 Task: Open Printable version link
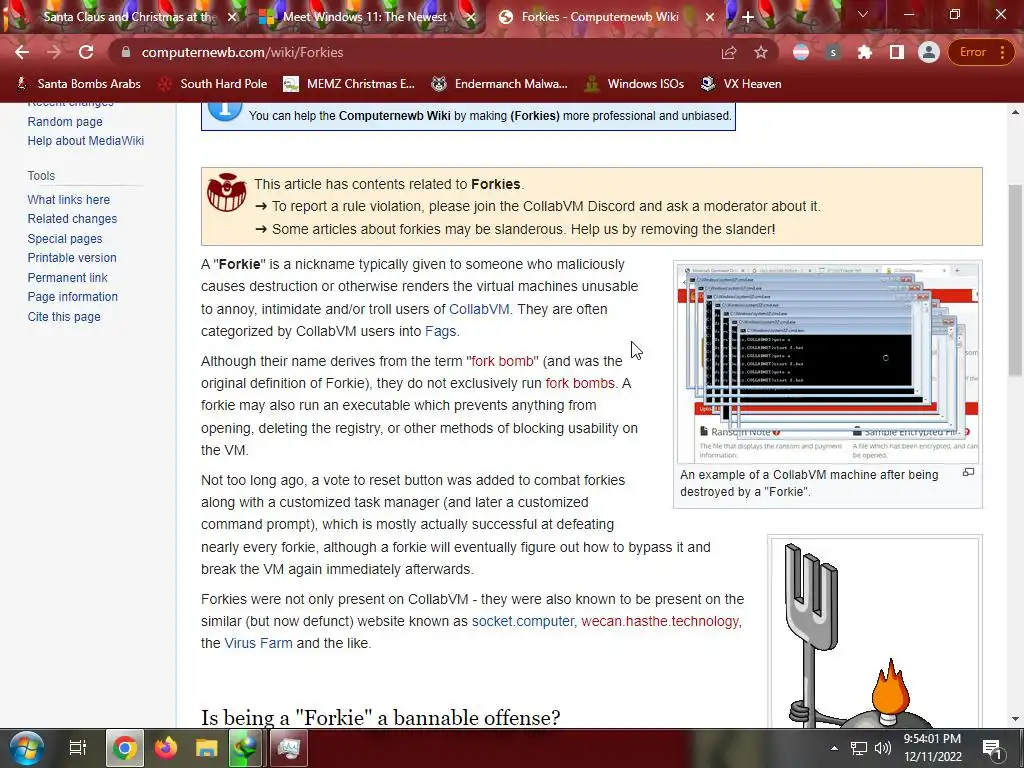pos(72,257)
